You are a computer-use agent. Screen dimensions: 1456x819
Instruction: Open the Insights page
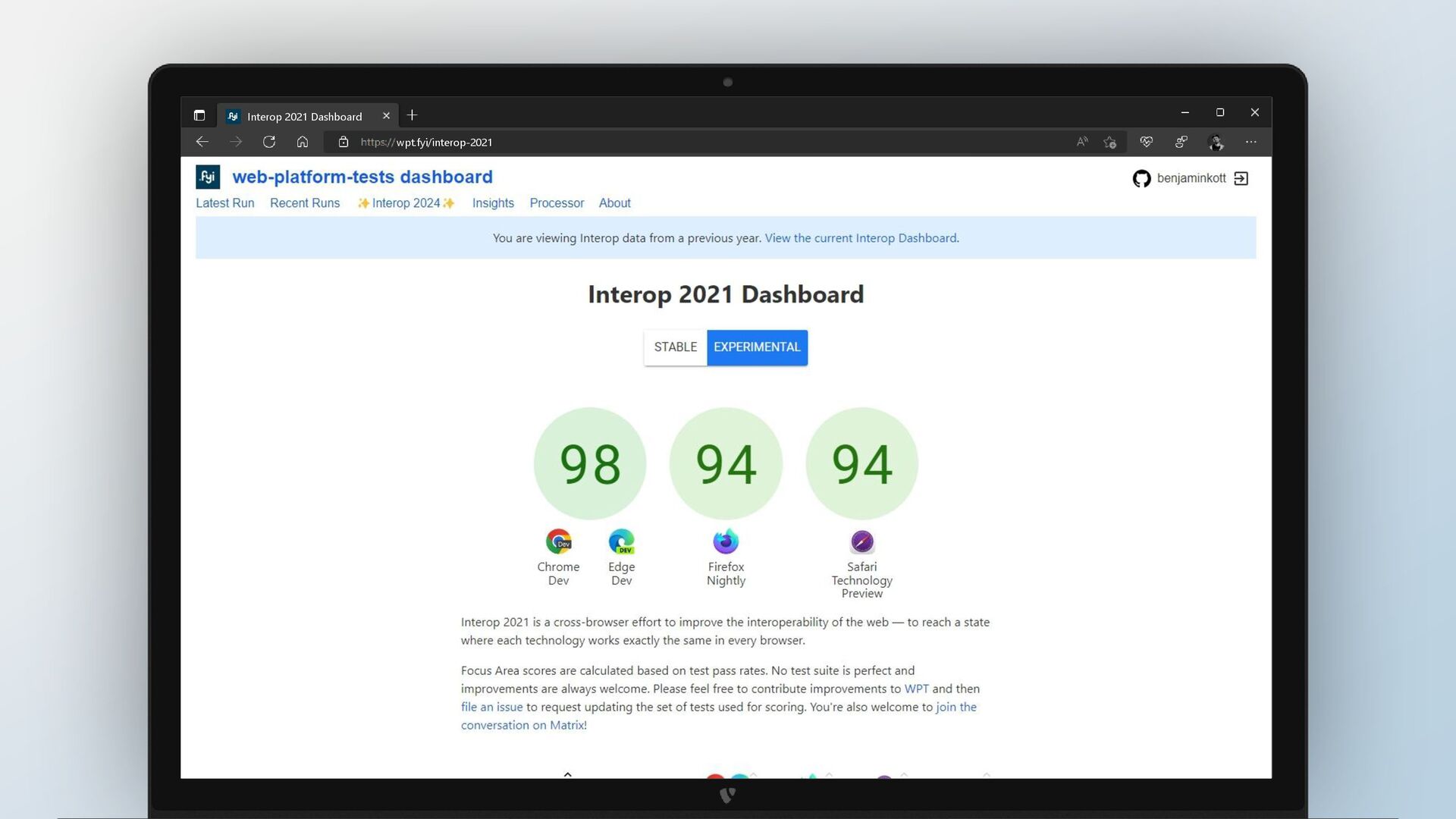click(493, 203)
